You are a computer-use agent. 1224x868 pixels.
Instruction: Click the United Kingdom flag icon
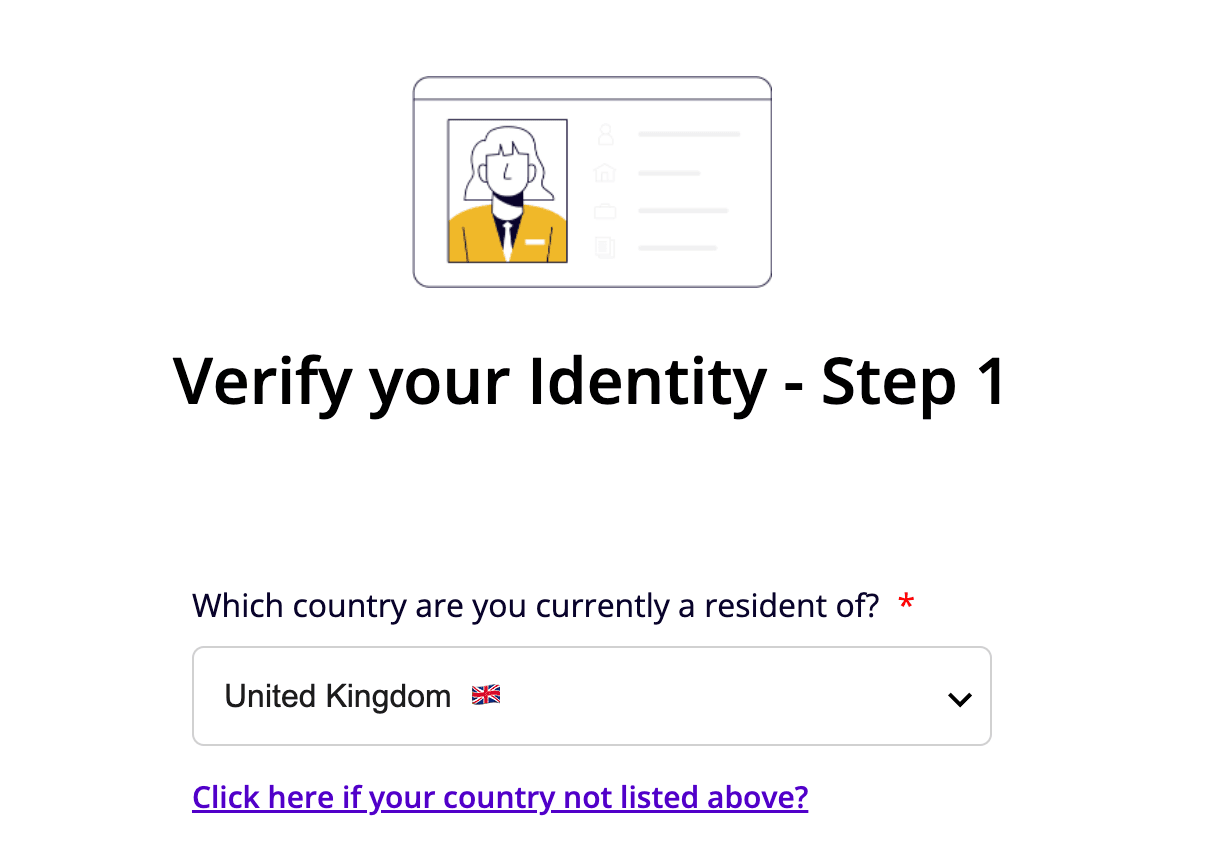486,695
